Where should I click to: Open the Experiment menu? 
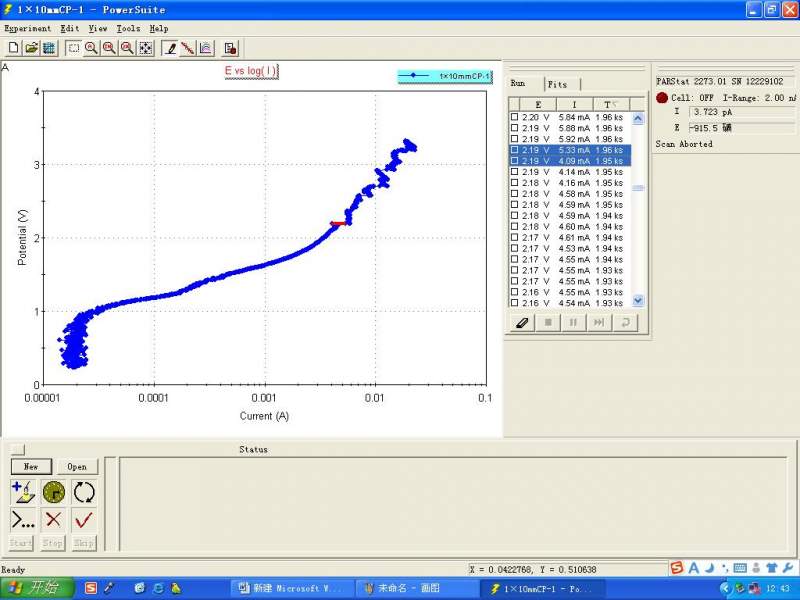[28, 29]
